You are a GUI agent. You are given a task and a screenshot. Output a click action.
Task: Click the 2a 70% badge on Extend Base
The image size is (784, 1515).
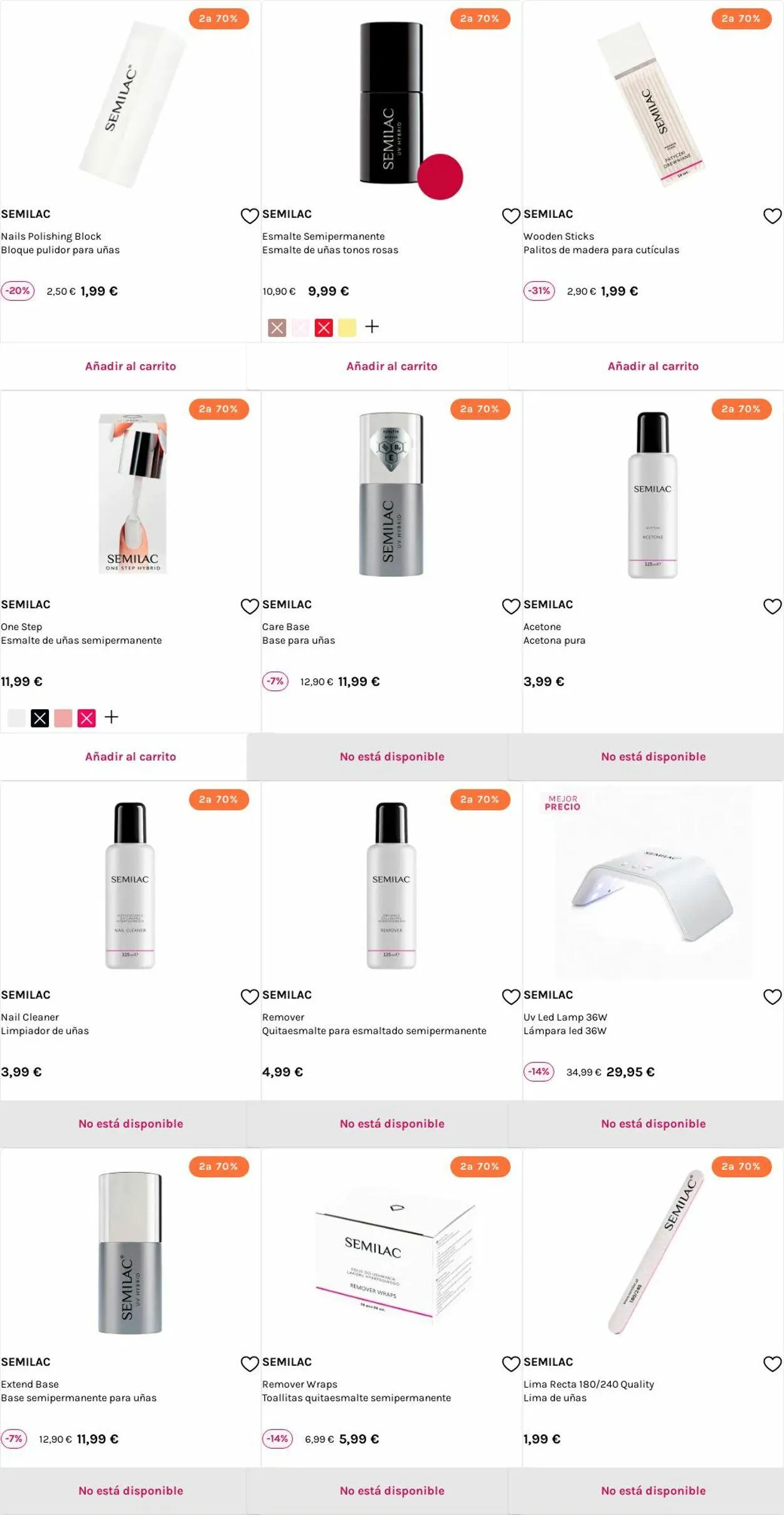(219, 1167)
